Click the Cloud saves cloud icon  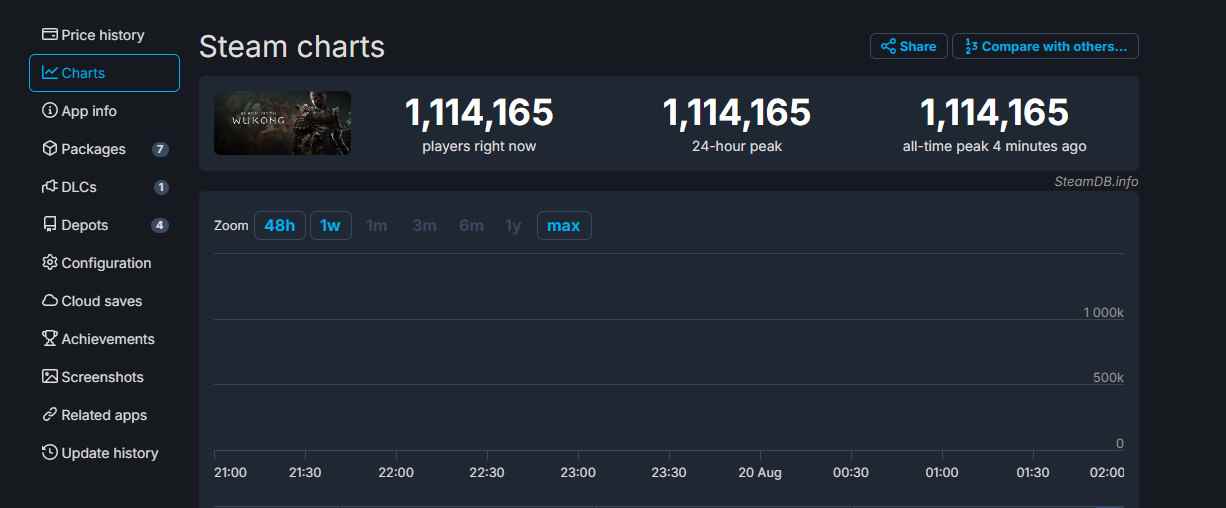[x=49, y=301]
